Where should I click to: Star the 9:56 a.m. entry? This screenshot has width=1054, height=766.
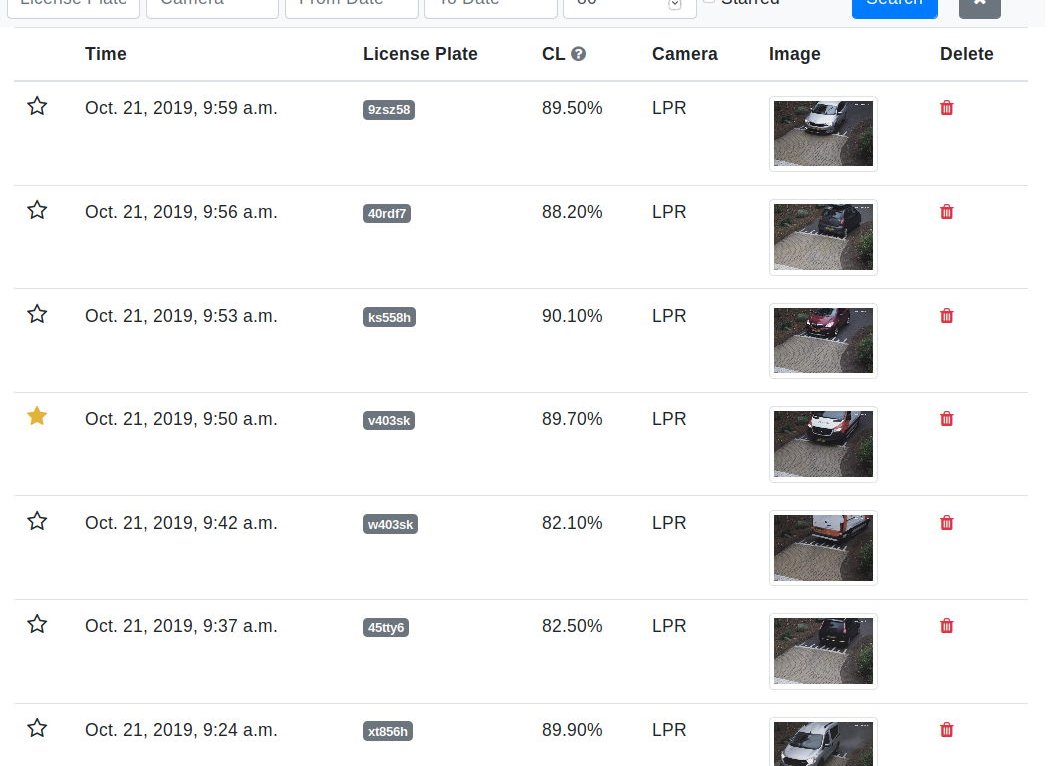pos(37,210)
